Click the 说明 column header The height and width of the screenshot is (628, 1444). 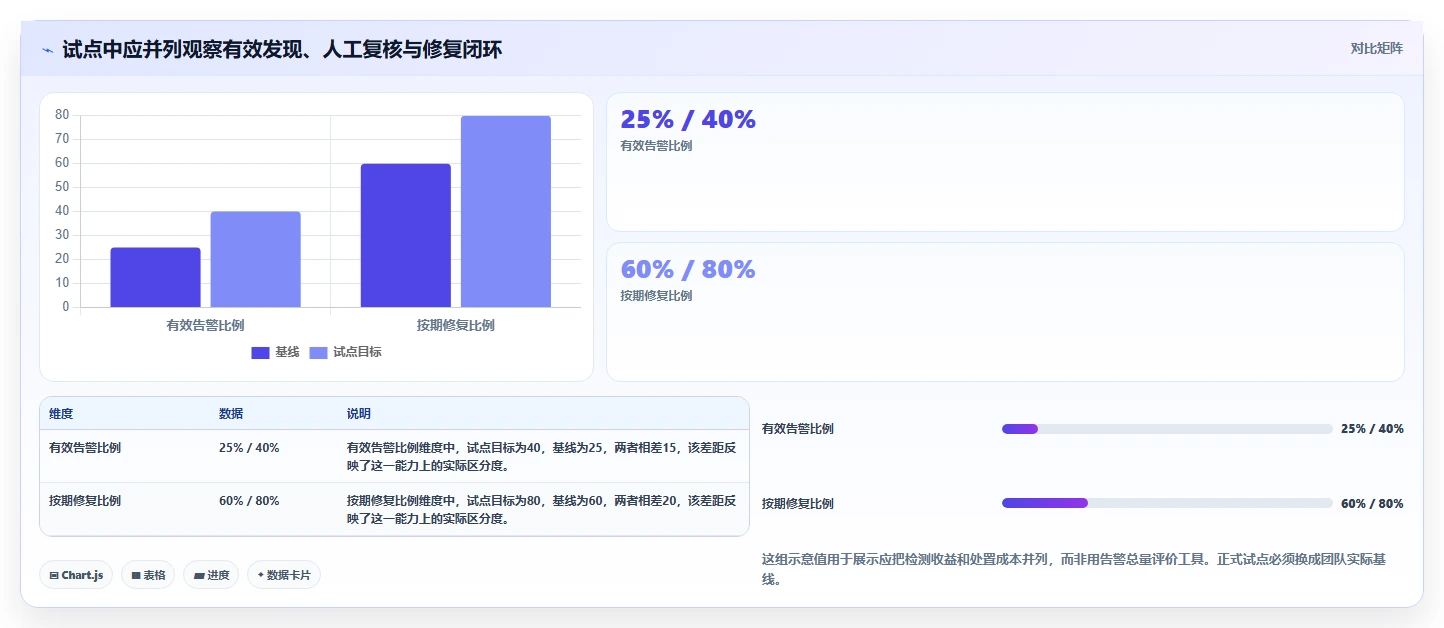click(x=359, y=414)
